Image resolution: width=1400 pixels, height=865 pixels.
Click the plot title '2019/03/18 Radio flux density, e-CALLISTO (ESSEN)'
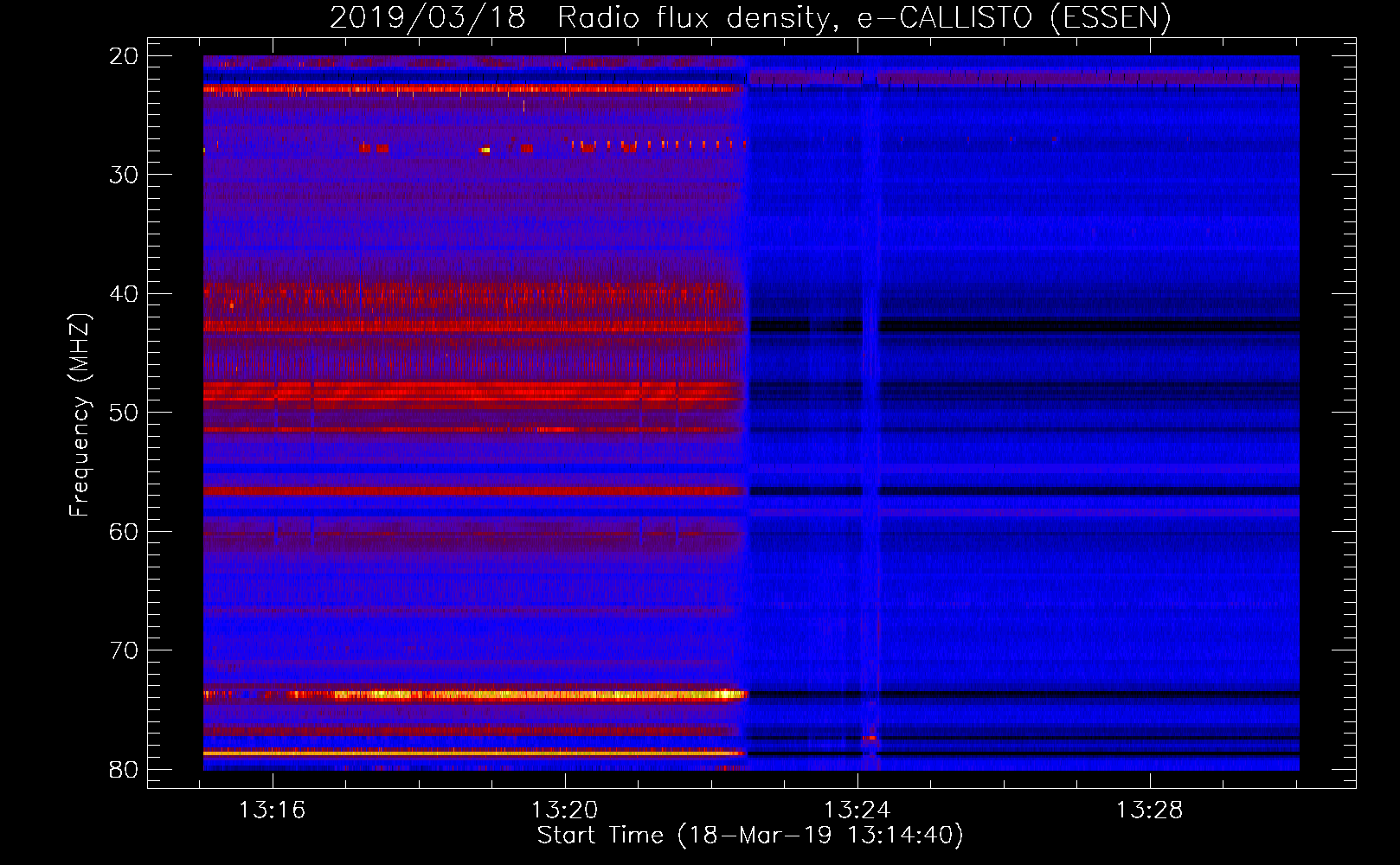[750, 17]
